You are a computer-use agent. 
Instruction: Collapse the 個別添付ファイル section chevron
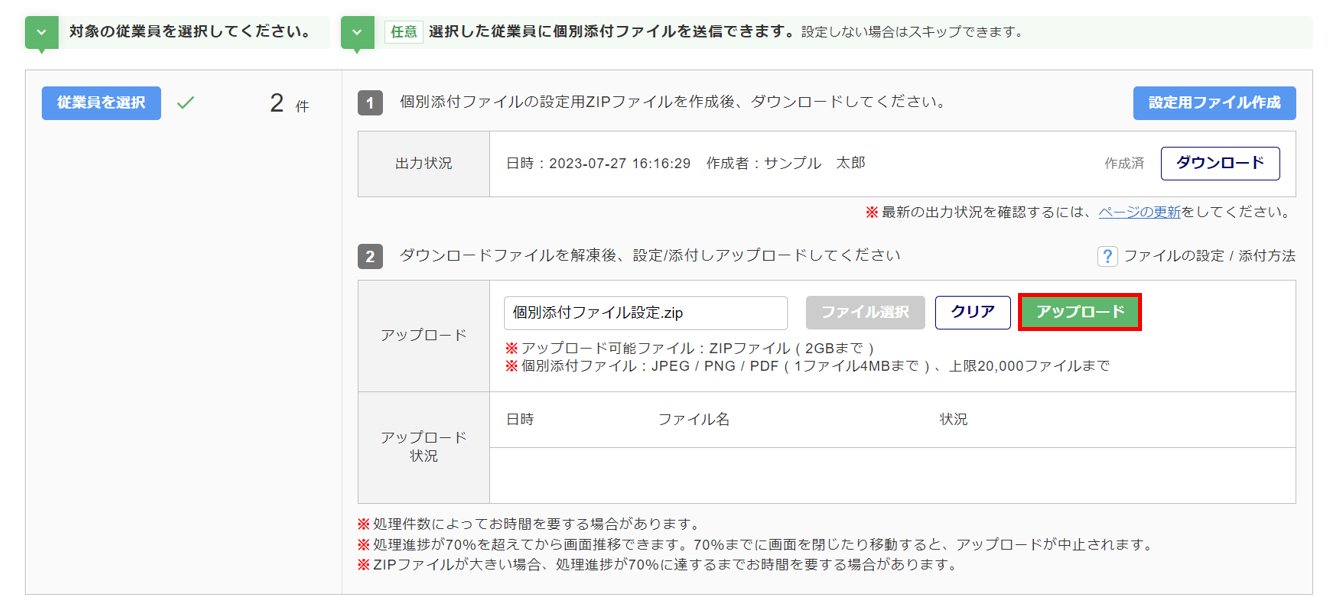[x=357, y=32]
